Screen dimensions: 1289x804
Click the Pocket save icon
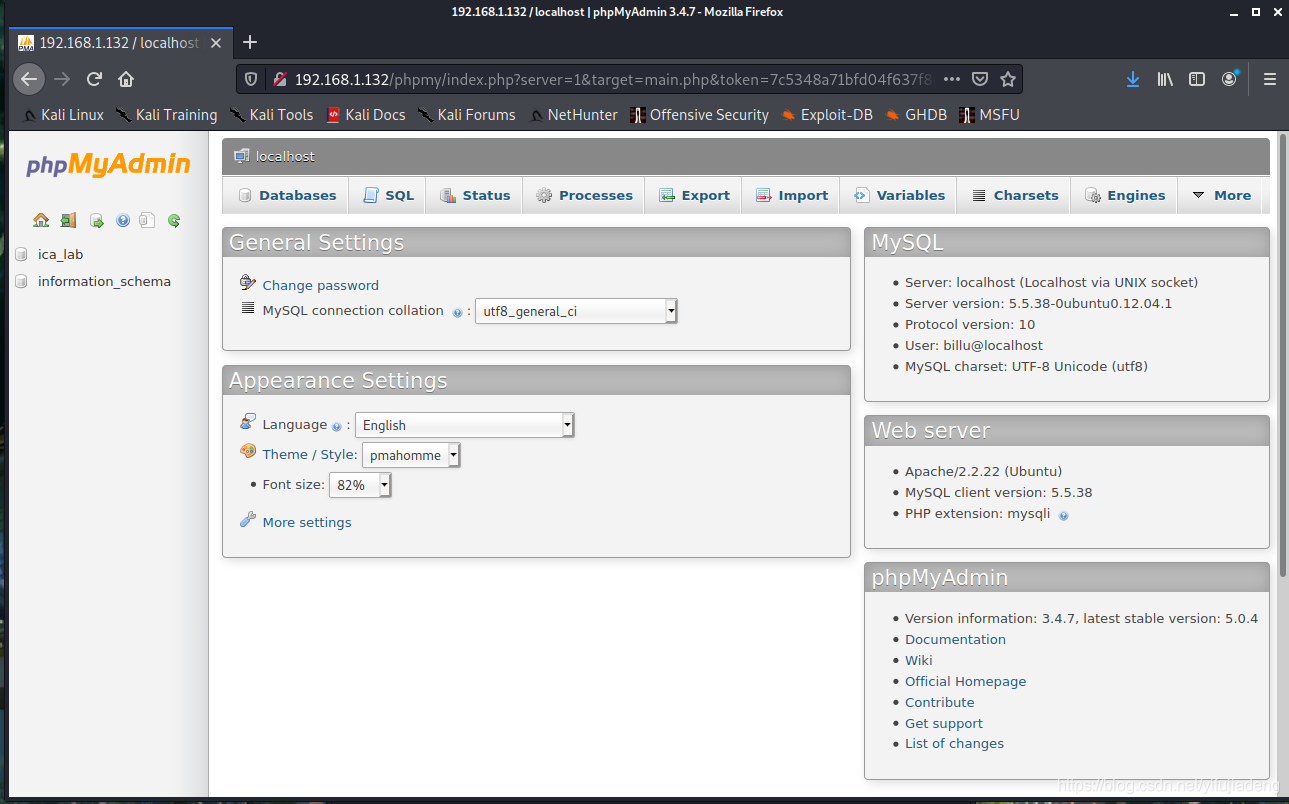(980, 79)
